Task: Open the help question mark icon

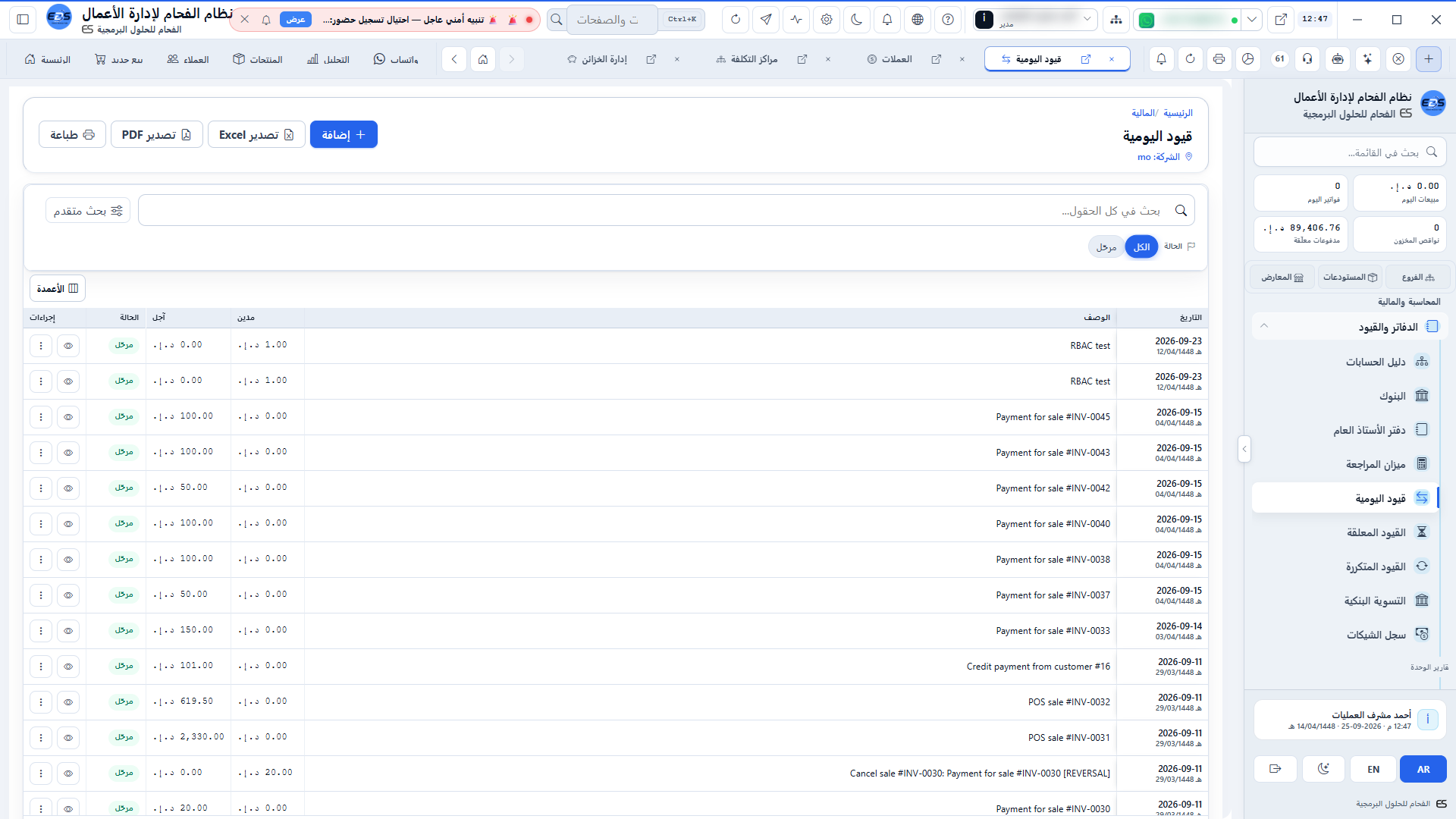Action: point(948,20)
